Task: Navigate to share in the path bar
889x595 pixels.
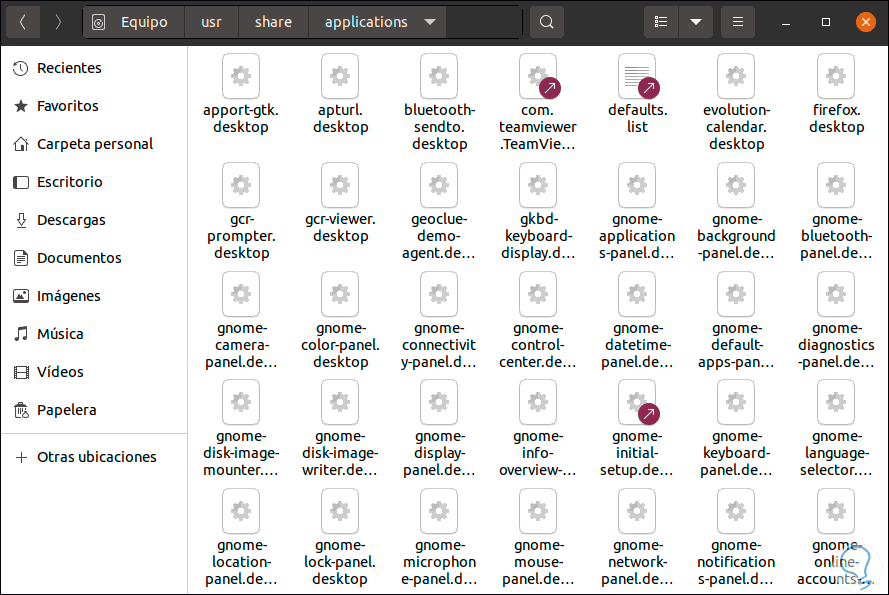Action: pyautogui.click(x=272, y=21)
